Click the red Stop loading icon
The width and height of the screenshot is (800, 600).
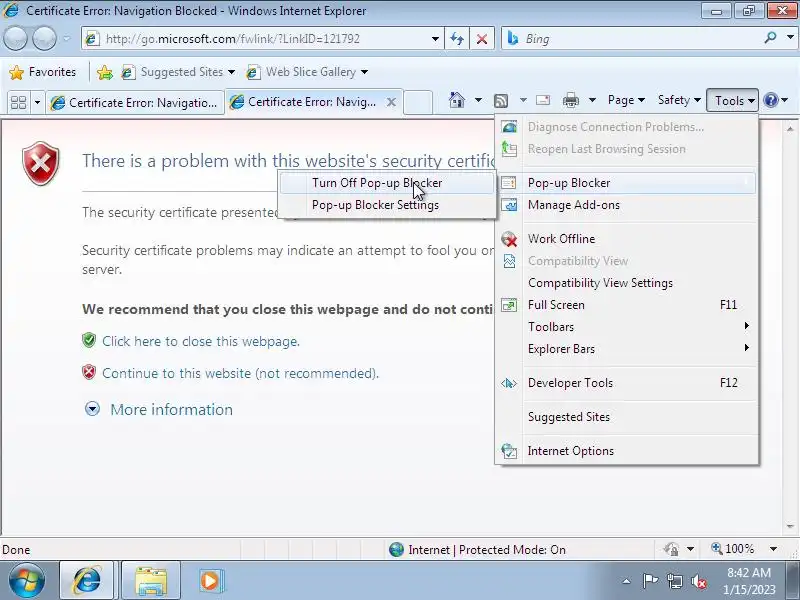click(482, 39)
